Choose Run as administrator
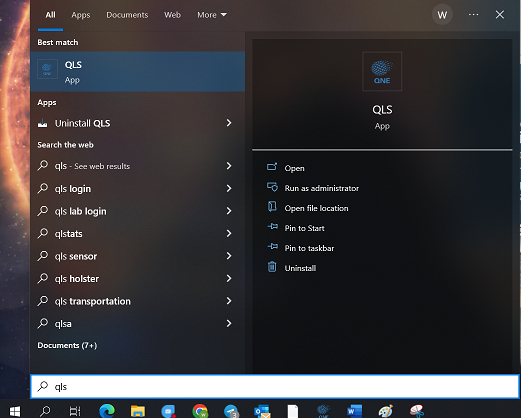Viewport: 521px width, 418px height. (321, 188)
